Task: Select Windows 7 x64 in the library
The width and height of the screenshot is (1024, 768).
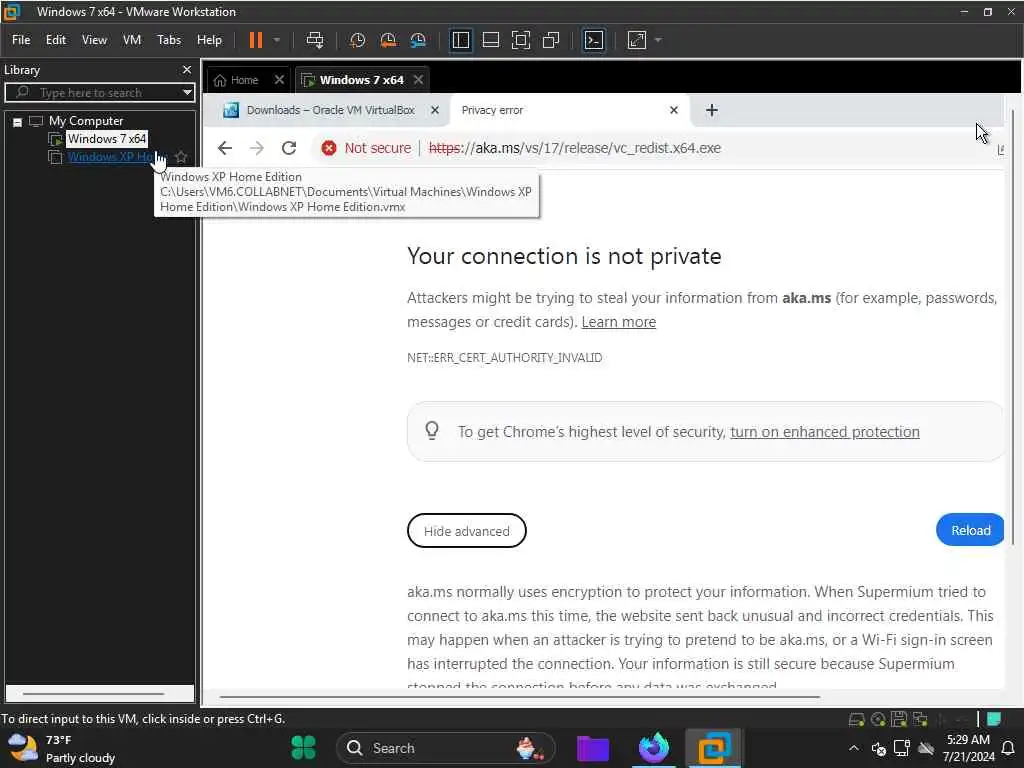Action: coord(106,138)
